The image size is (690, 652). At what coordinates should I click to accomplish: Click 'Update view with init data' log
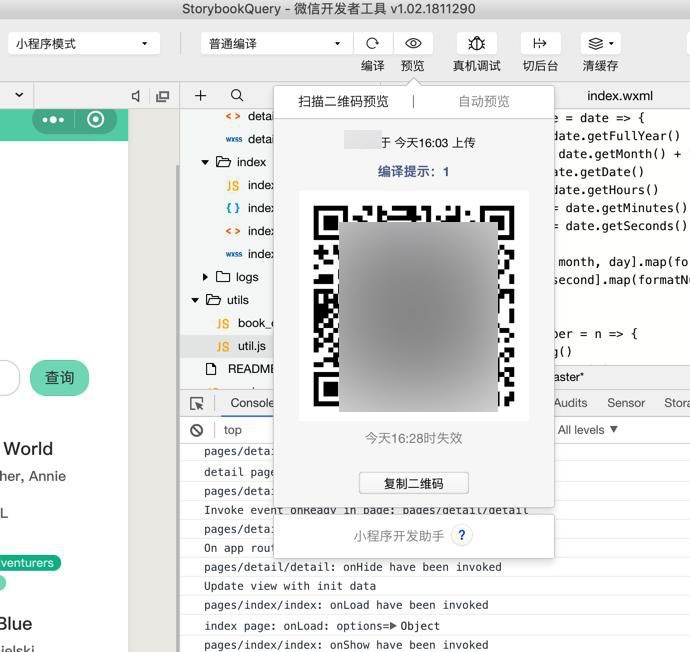[x=290, y=586]
